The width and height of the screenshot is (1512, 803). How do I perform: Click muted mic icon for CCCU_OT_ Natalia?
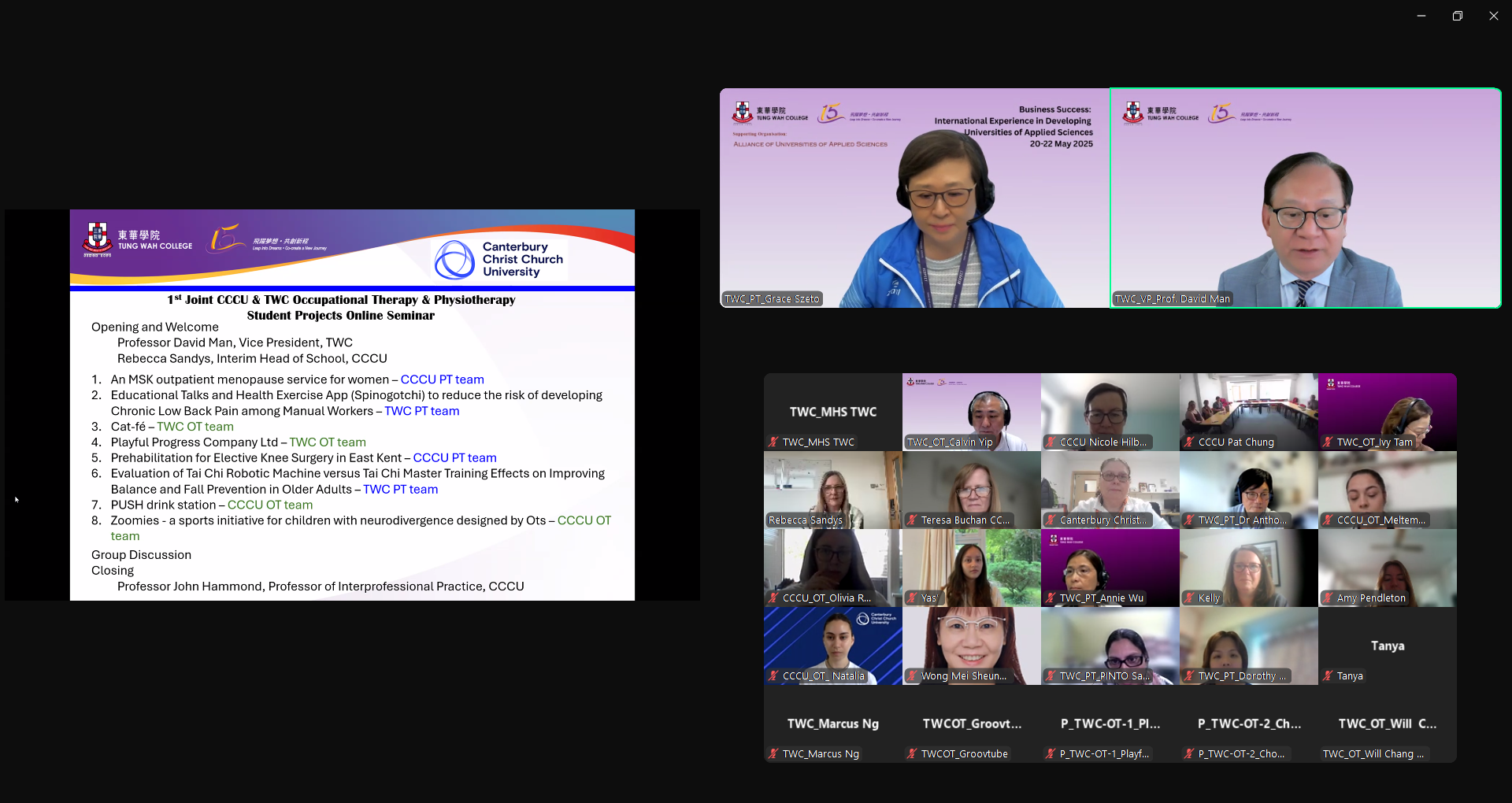[x=773, y=676]
